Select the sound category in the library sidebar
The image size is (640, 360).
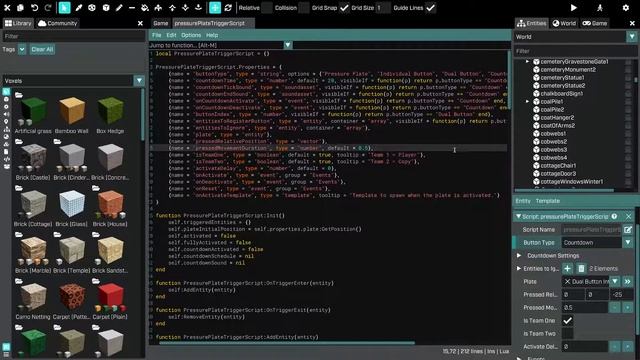[6, 114]
